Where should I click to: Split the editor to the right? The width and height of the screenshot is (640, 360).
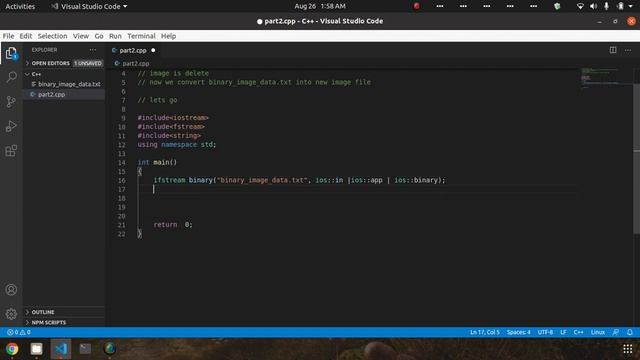click(x=613, y=50)
